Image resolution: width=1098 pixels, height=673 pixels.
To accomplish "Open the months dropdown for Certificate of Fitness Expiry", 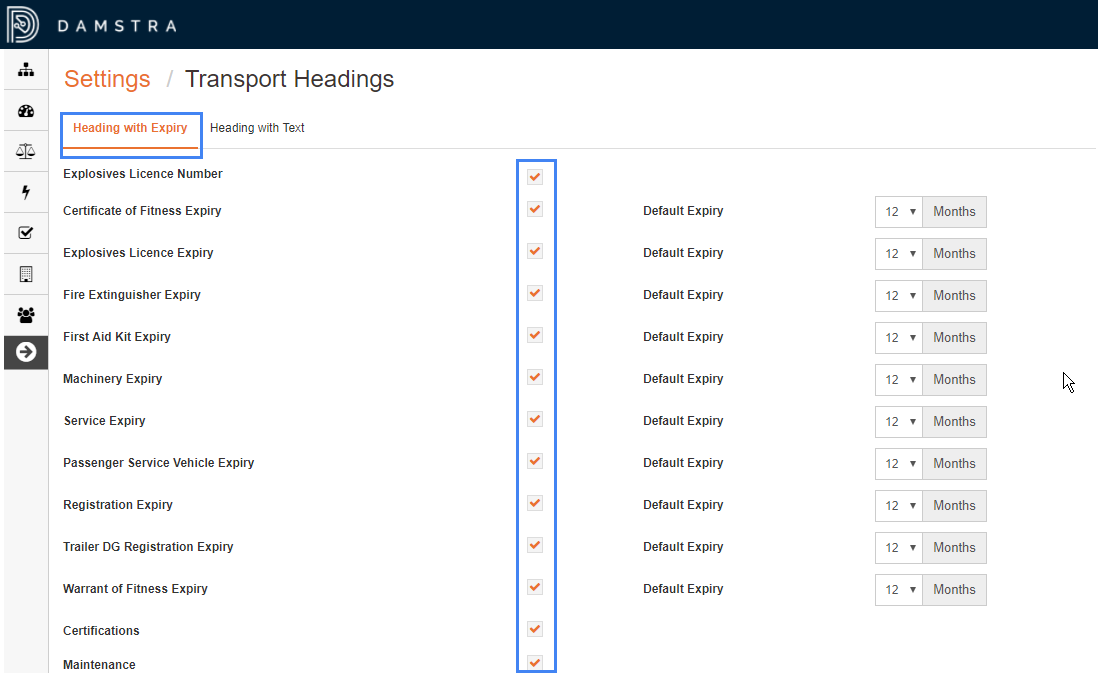I will pyautogui.click(x=898, y=211).
